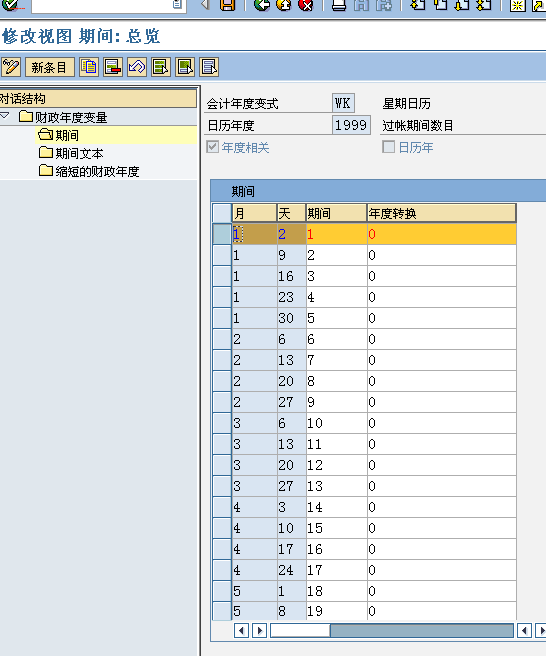Collapse the 财政年度变量 tree node

coord(5,115)
